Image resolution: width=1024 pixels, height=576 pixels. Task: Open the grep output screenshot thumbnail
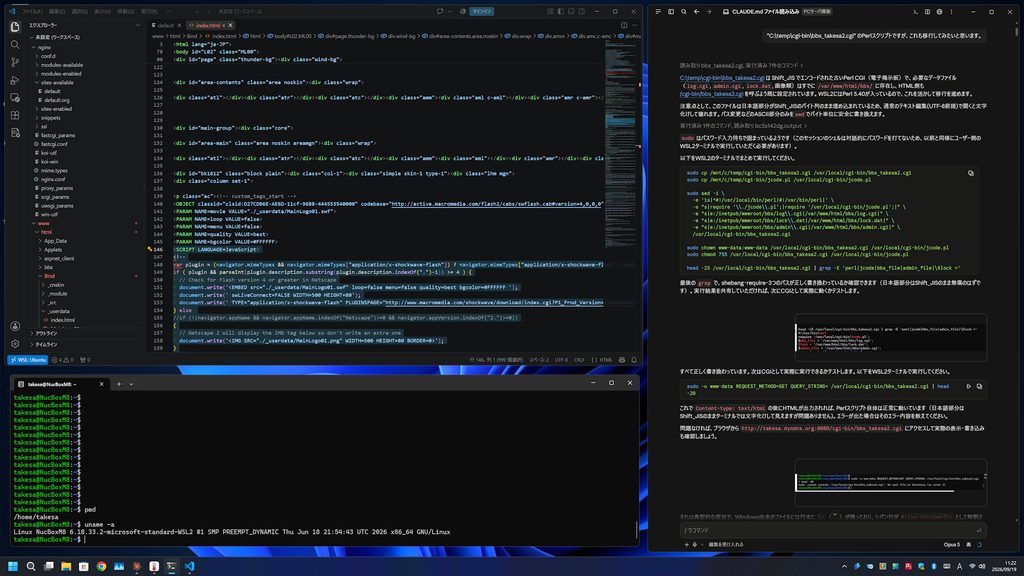click(891, 338)
